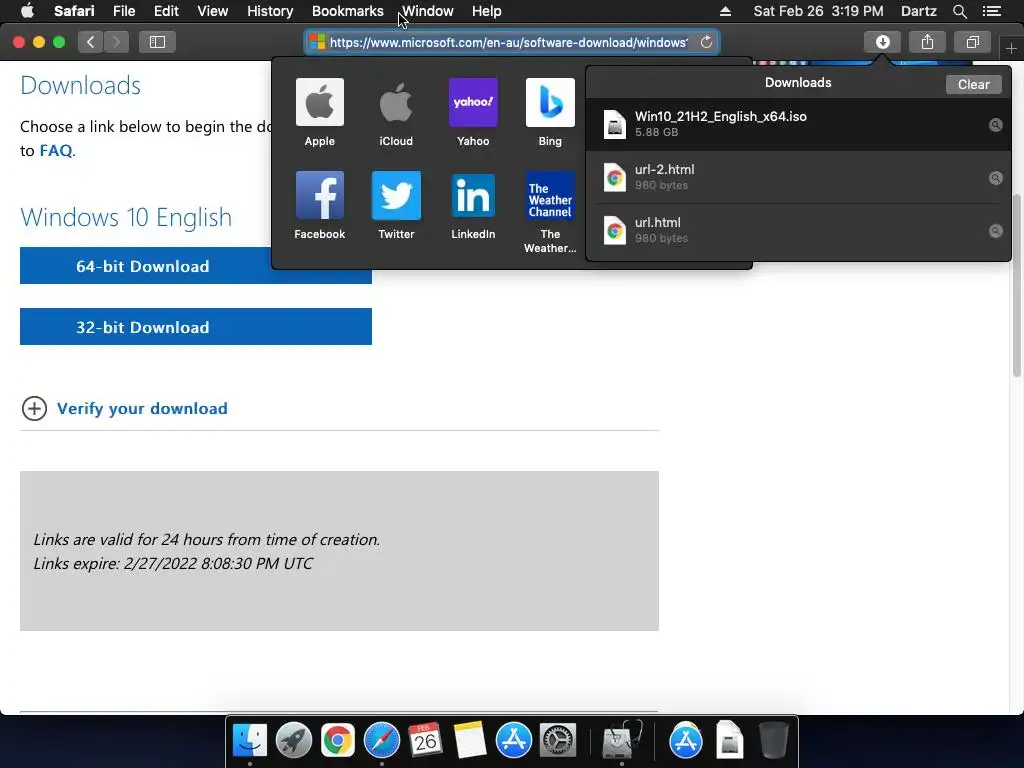Open the iCloud favorite tile

pyautogui.click(x=396, y=113)
